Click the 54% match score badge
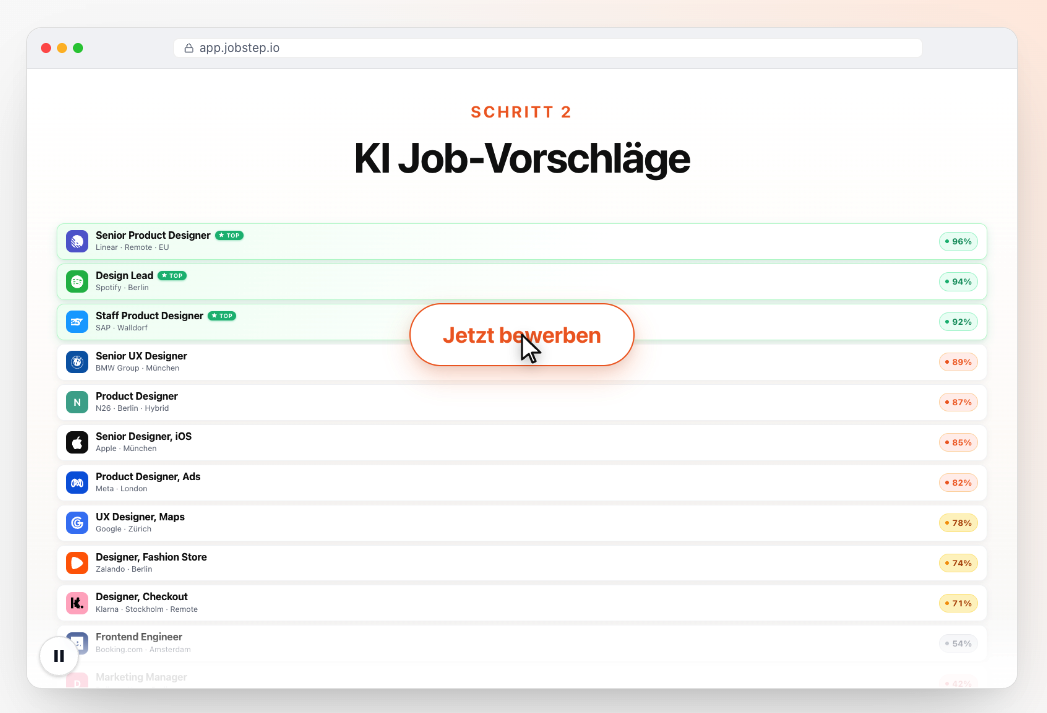 (x=958, y=643)
